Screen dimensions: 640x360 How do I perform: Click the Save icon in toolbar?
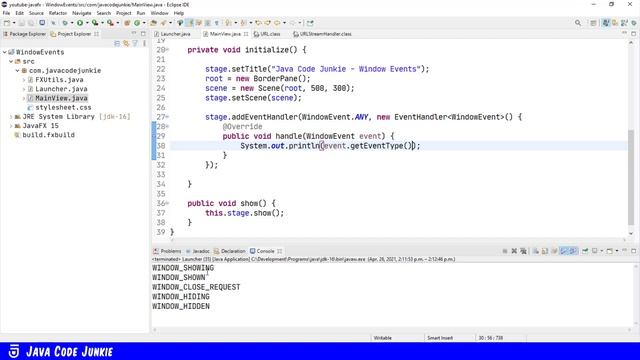pos(22,23)
